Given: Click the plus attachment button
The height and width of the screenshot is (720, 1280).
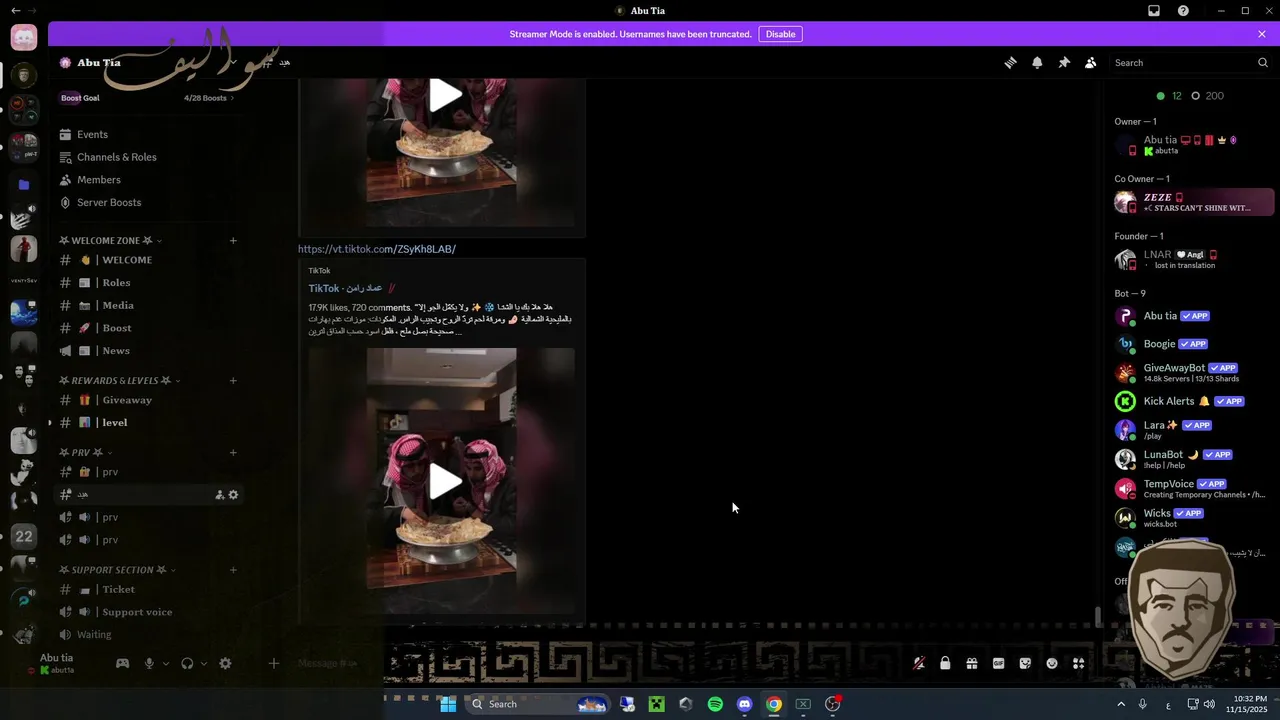Looking at the screenshot, I should [x=274, y=663].
